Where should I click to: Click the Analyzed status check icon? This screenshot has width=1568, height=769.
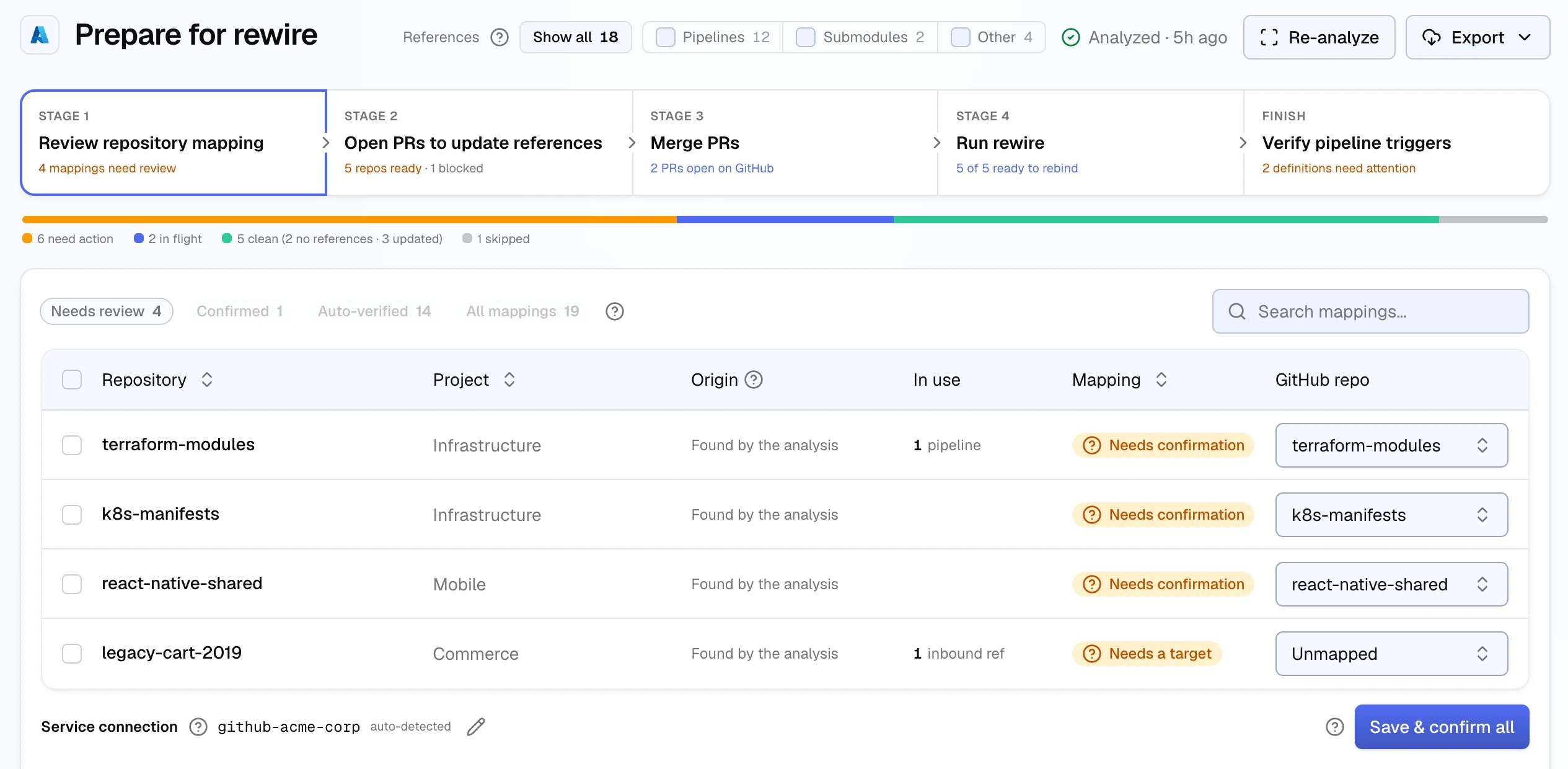point(1071,37)
